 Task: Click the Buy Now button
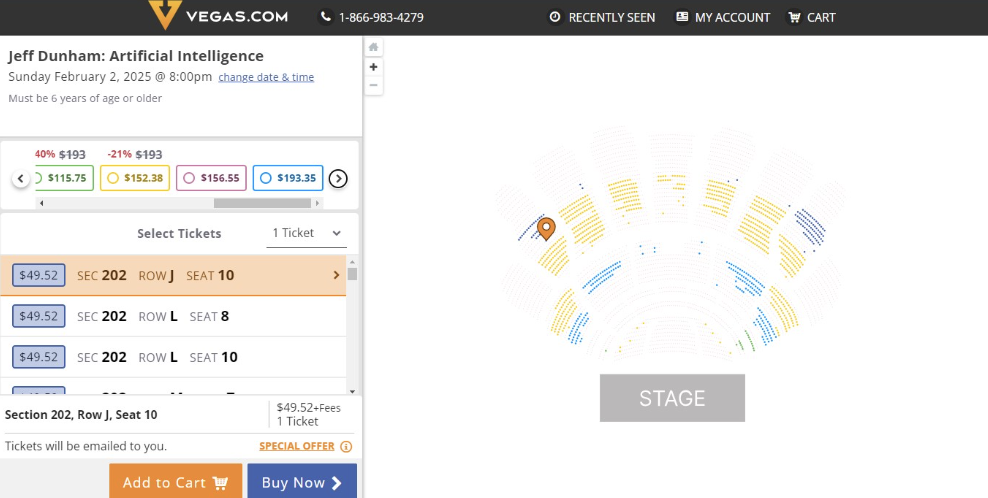click(x=302, y=482)
